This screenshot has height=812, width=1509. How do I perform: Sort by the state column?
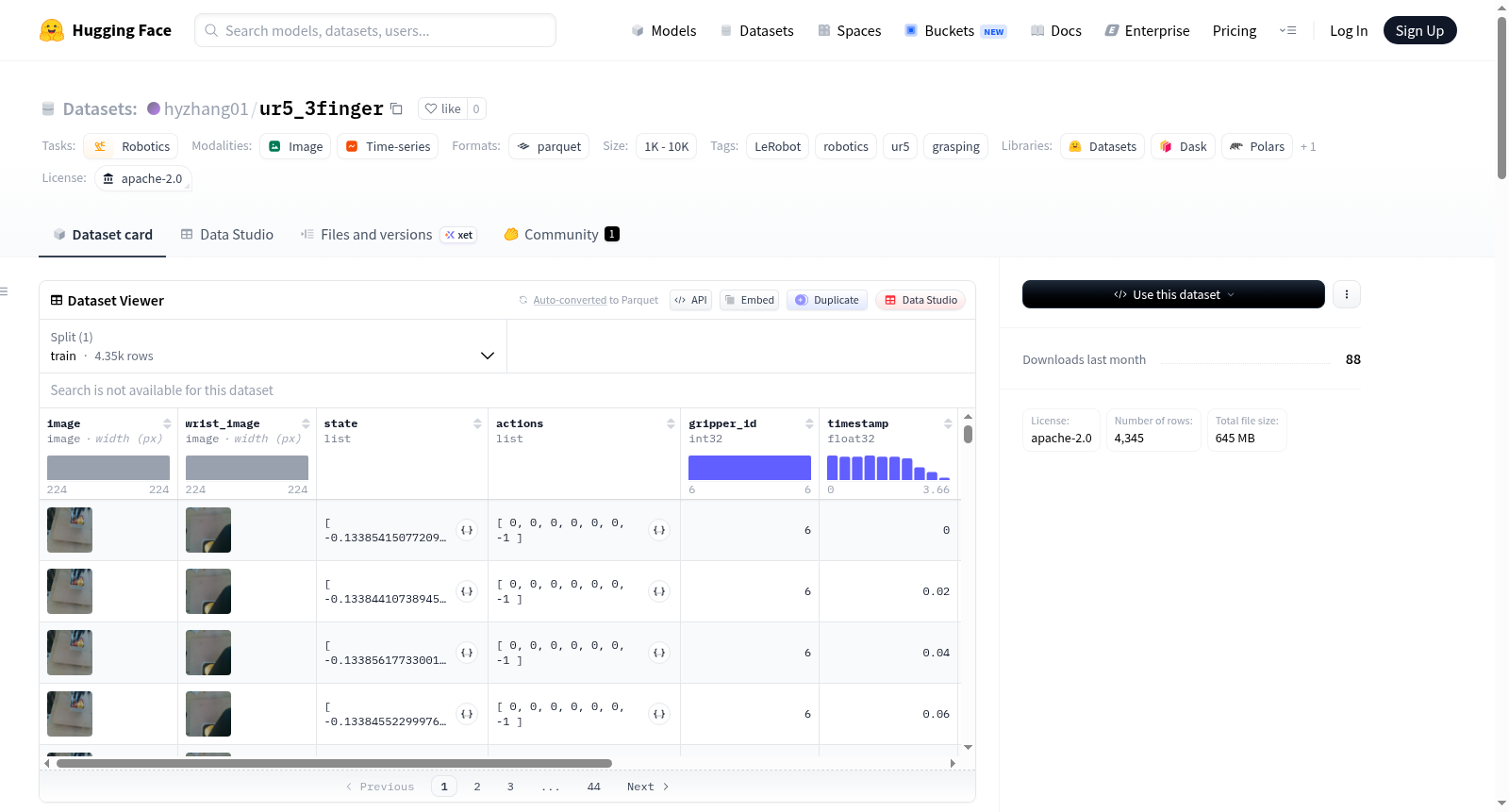(x=477, y=423)
